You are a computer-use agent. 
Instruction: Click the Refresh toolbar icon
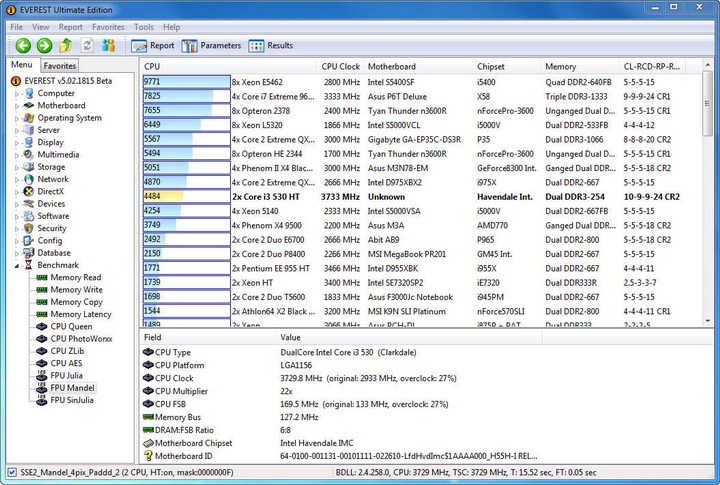[x=87, y=45]
